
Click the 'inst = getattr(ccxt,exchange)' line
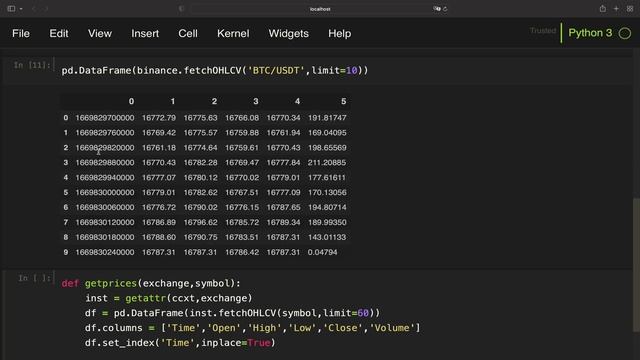pyautogui.click(x=169, y=298)
